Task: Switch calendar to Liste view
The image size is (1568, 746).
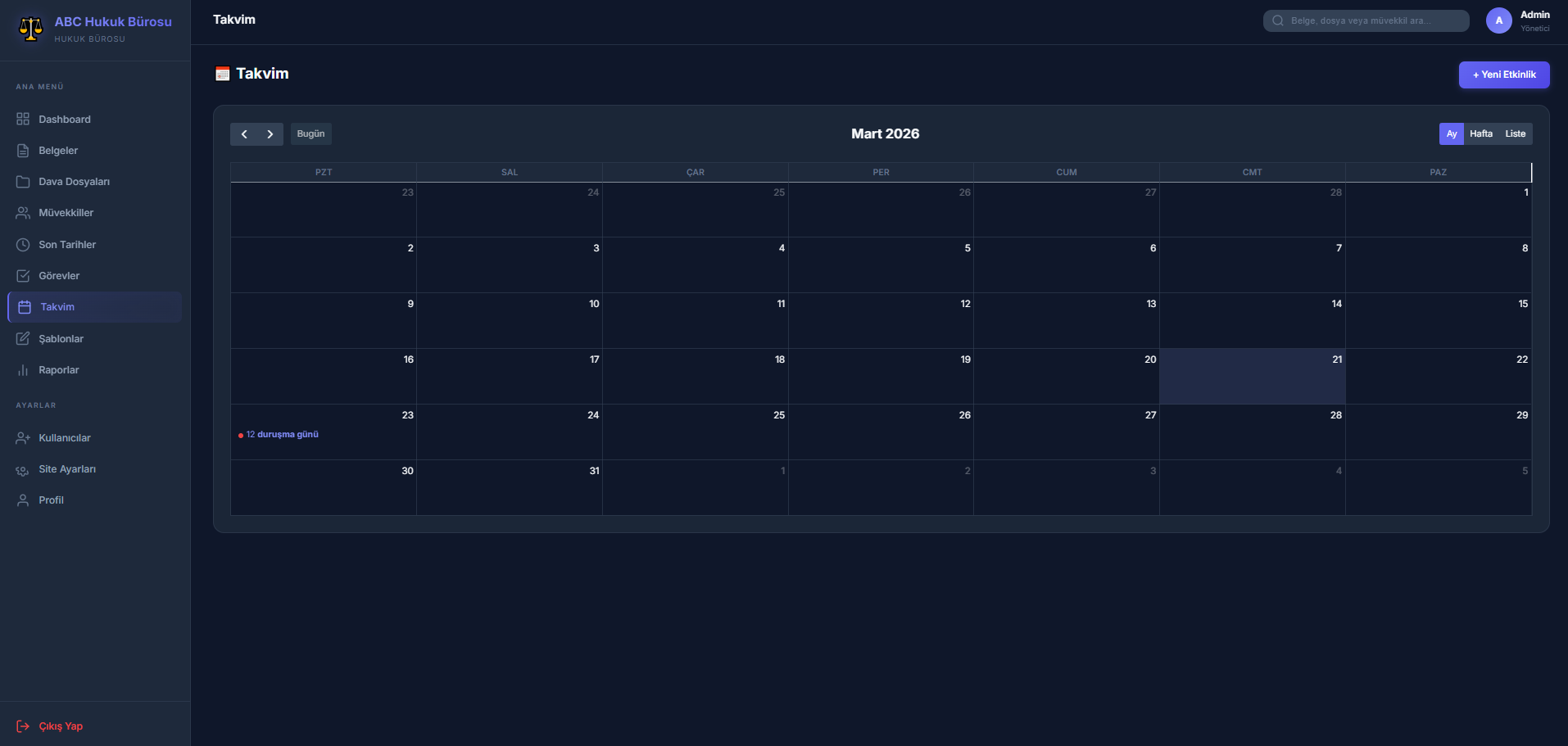Action: [x=1516, y=134]
